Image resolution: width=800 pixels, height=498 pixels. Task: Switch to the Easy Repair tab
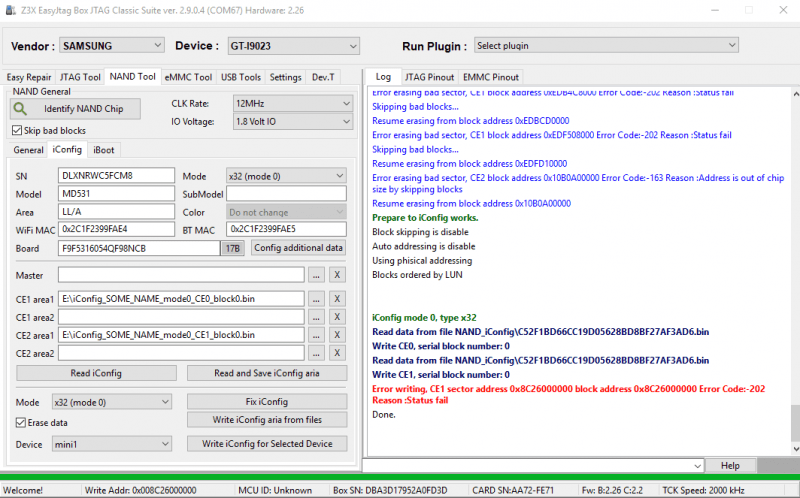(29, 77)
